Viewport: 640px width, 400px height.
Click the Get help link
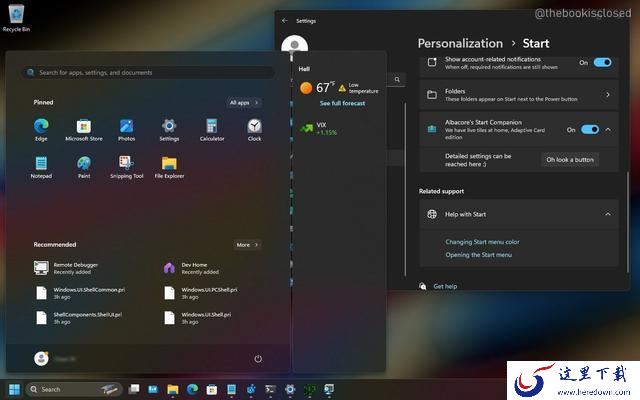pyautogui.click(x=445, y=286)
